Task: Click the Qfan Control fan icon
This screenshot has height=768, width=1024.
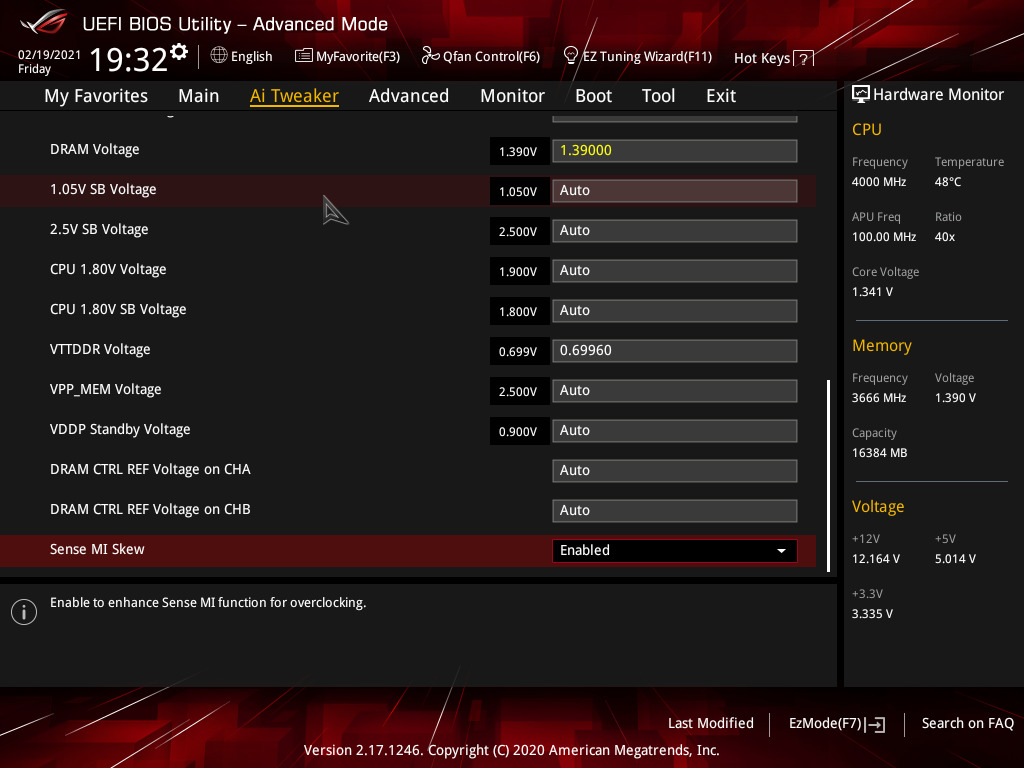Action: pos(430,56)
